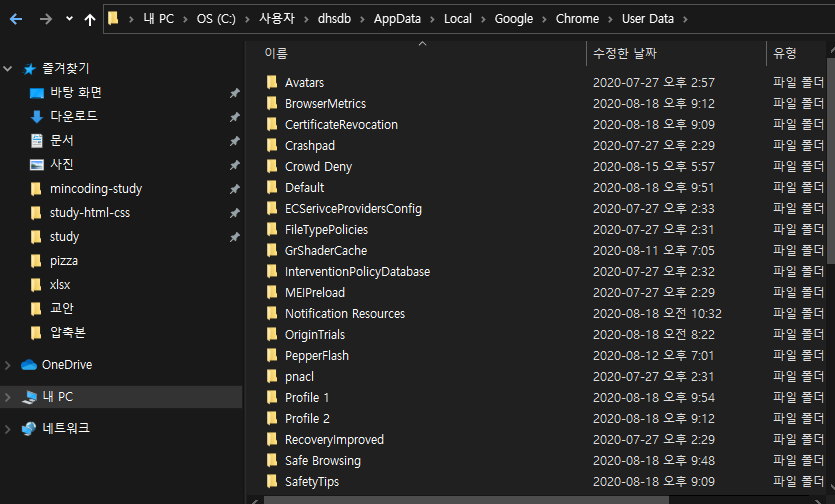Click pin icon next to 바탕 화면

pos(234,93)
